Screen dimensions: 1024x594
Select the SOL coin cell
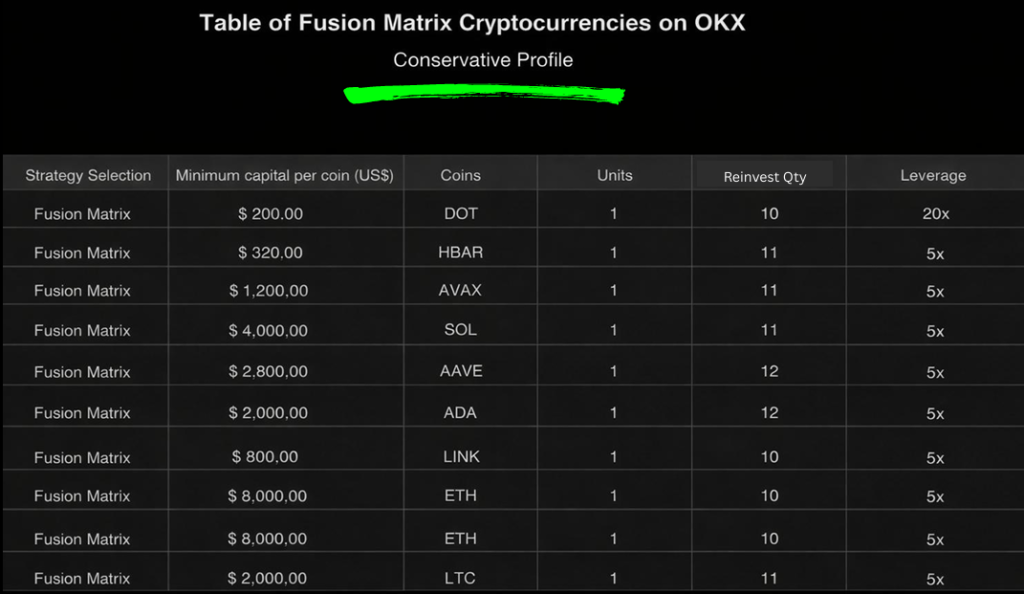click(x=460, y=330)
